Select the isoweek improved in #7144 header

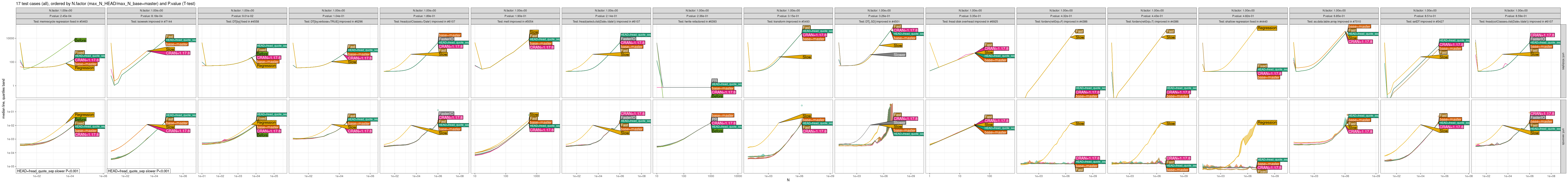point(151,21)
